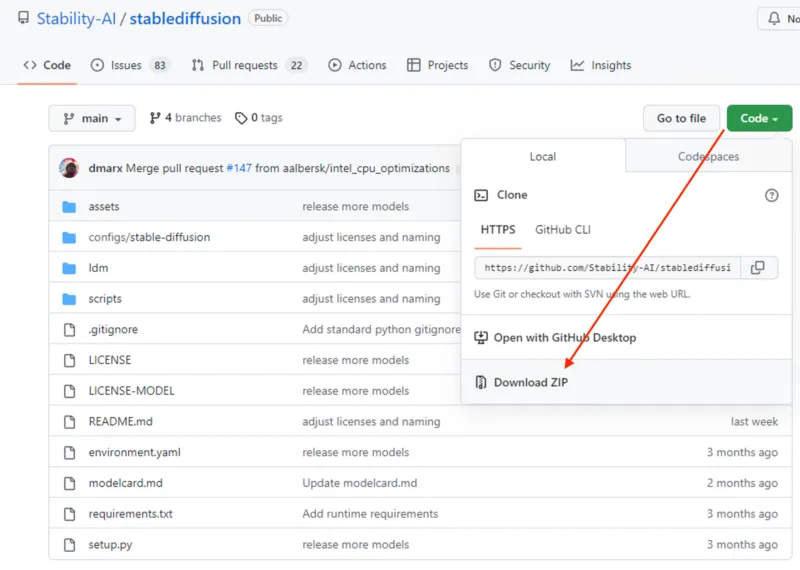800x570 pixels.
Task: Click the scripts folder icon
Action: [69, 299]
